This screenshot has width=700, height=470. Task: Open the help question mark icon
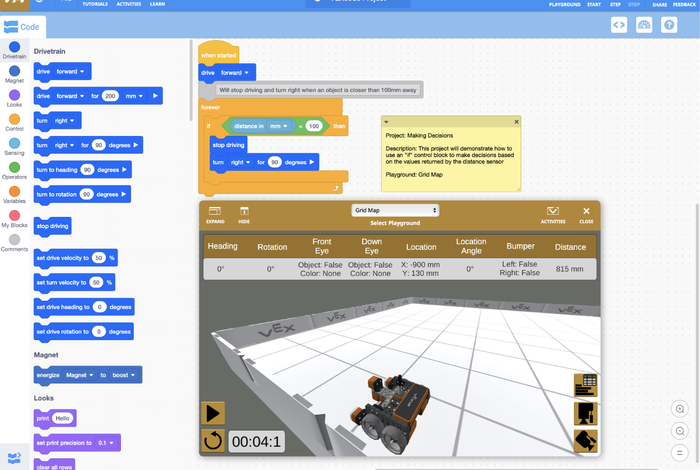[669, 25]
